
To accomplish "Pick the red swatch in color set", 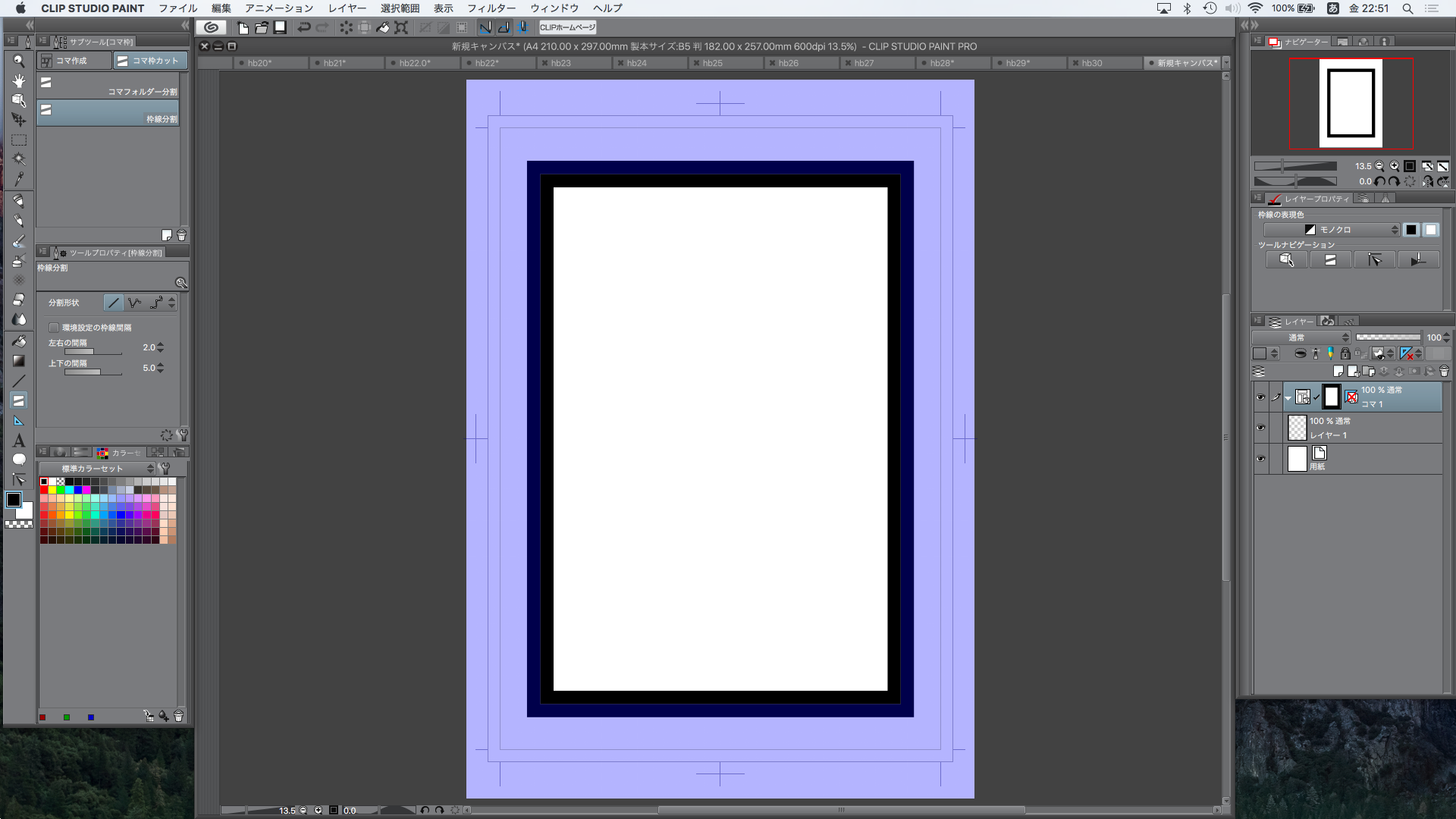I will pos(44,490).
